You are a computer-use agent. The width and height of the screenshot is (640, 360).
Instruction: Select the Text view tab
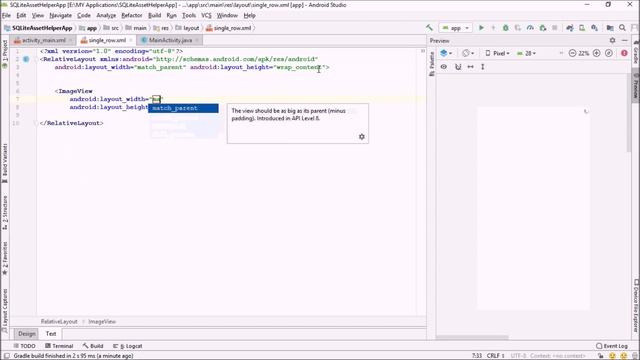pyautogui.click(x=51, y=334)
